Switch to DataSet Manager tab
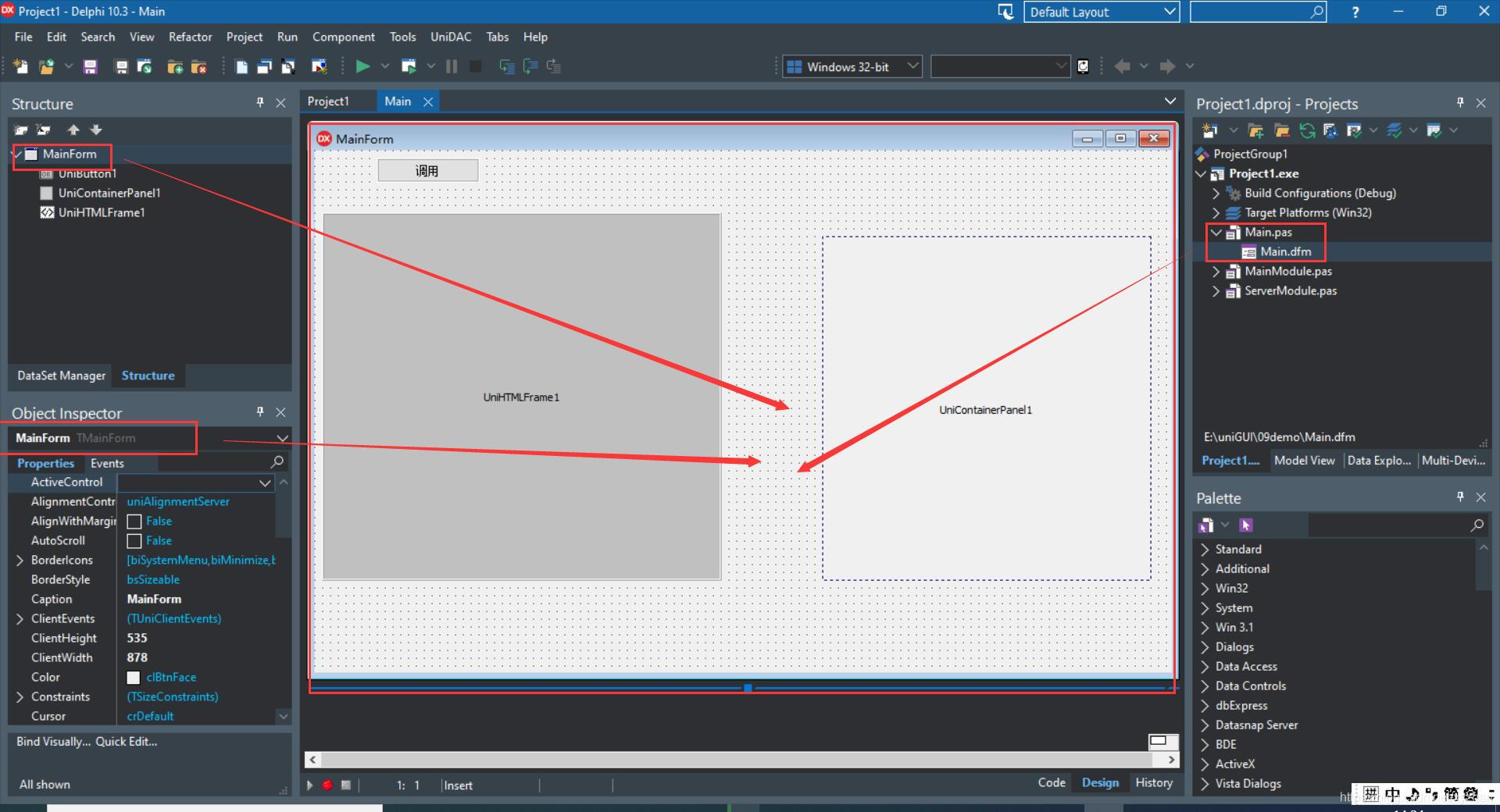This screenshot has height=812, width=1500. (x=61, y=376)
